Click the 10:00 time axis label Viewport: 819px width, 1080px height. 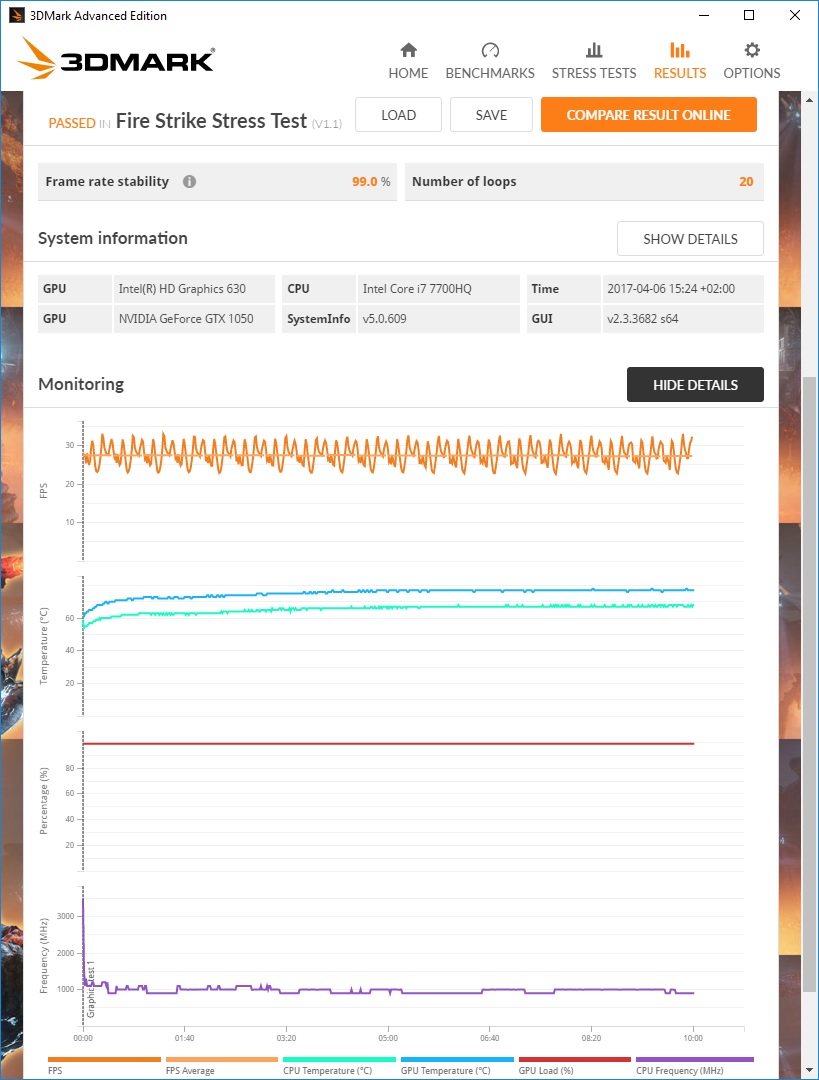[693, 1037]
